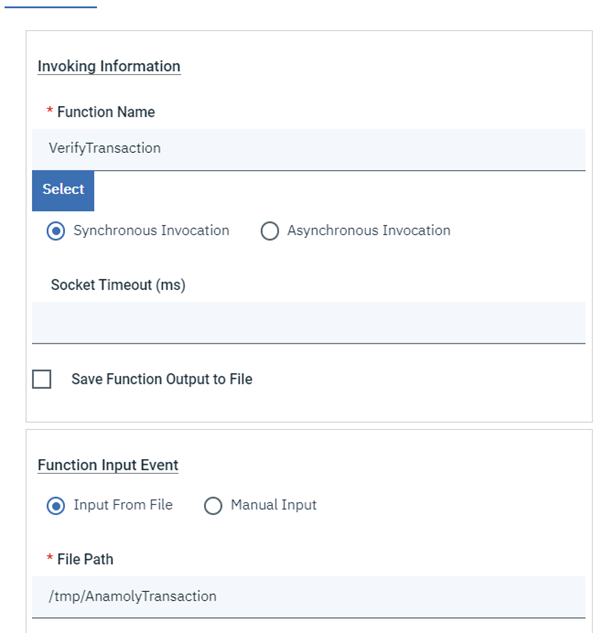Click the Input From File label text
Viewport: 602px width, 633px height.
click(123, 506)
